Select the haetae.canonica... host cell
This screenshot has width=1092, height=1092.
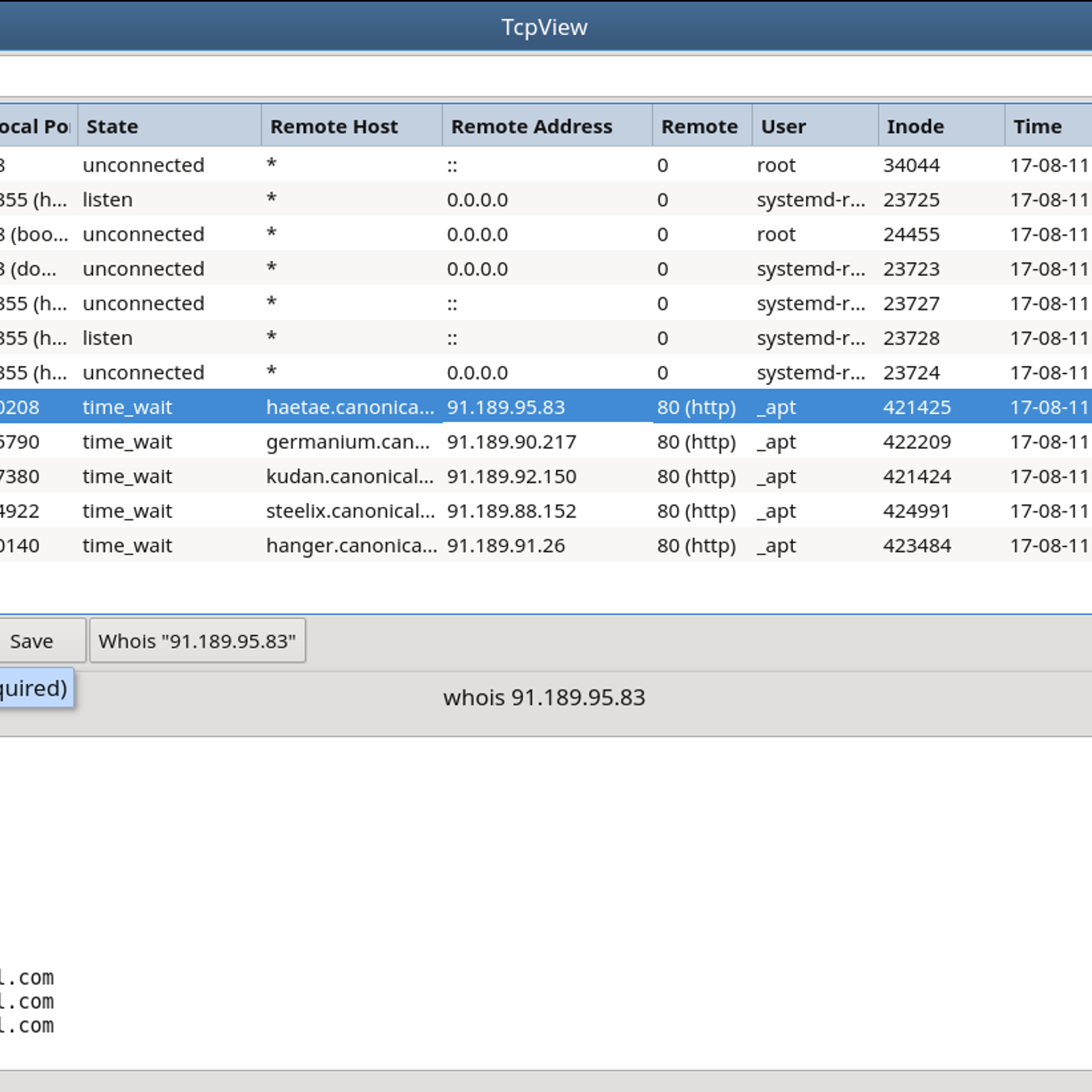tap(350, 407)
